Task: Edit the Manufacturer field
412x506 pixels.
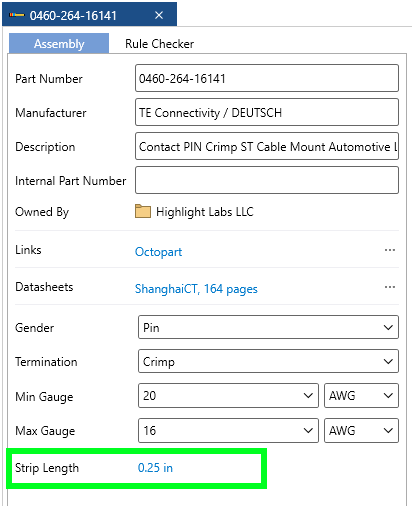Action: (x=267, y=112)
